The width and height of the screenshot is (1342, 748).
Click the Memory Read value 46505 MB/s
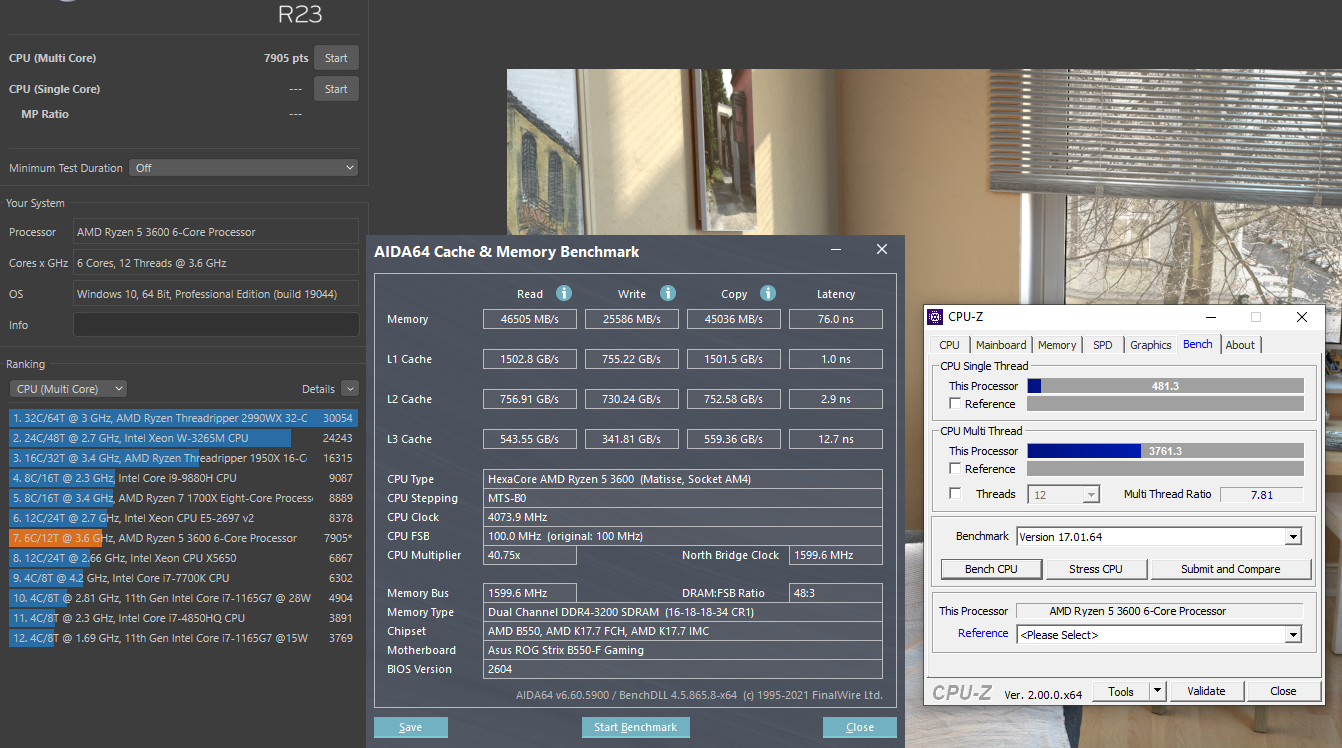[x=530, y=319]
